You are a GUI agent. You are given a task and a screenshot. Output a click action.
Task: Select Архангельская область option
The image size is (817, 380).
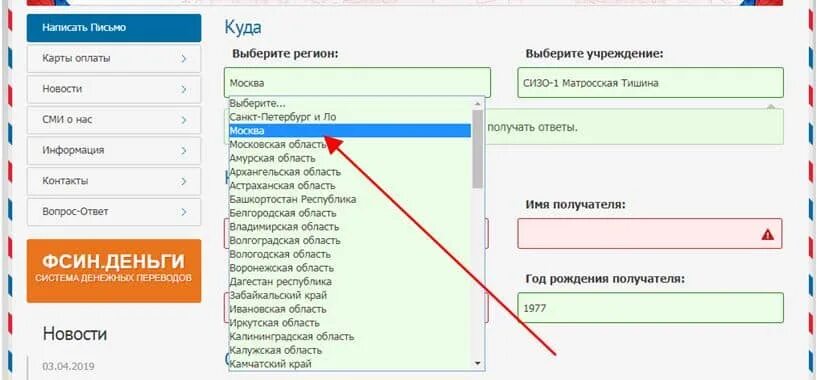350,172
